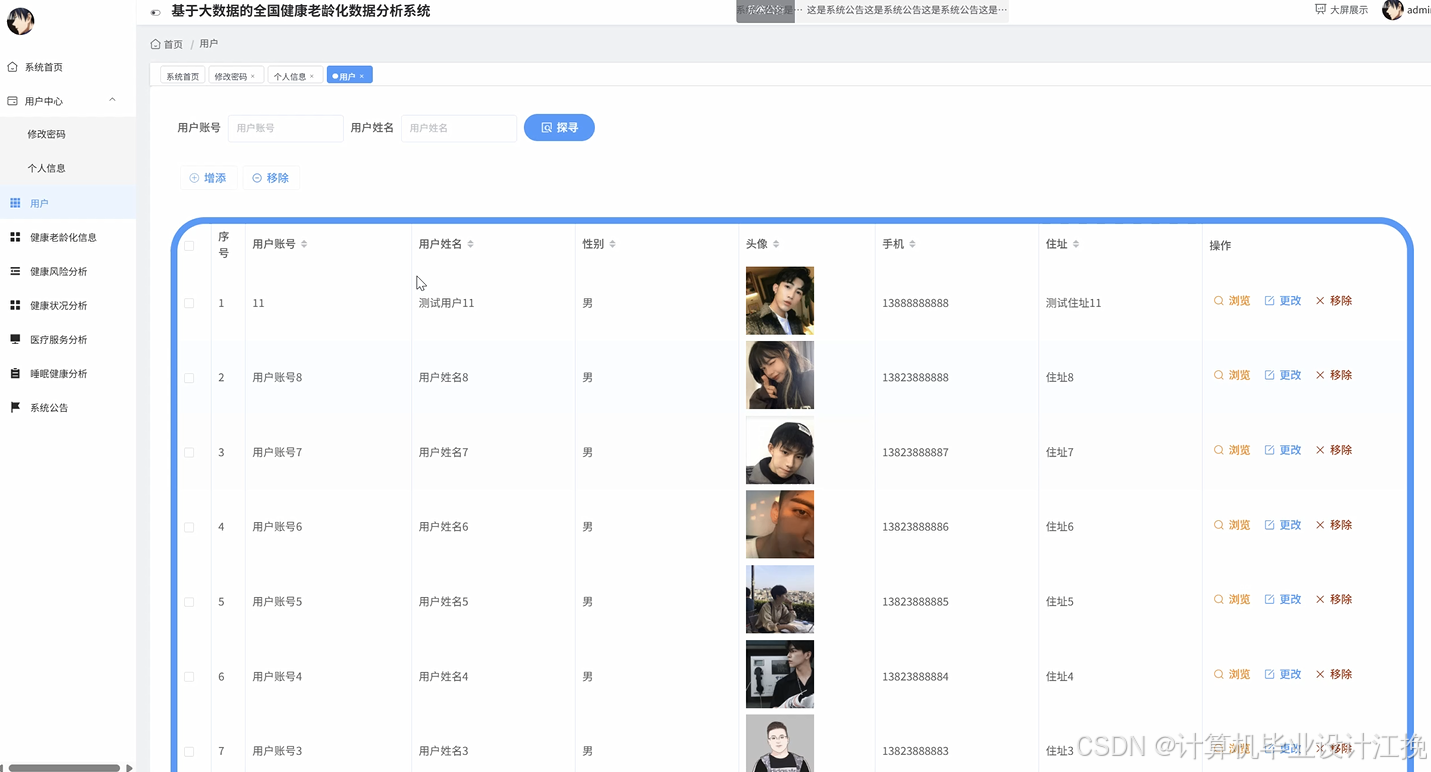The height and width of the screenshot is (772, 1431).
Task: Click 浏览 for 用户姓名8 row
Action: (x=1232, y=375)
